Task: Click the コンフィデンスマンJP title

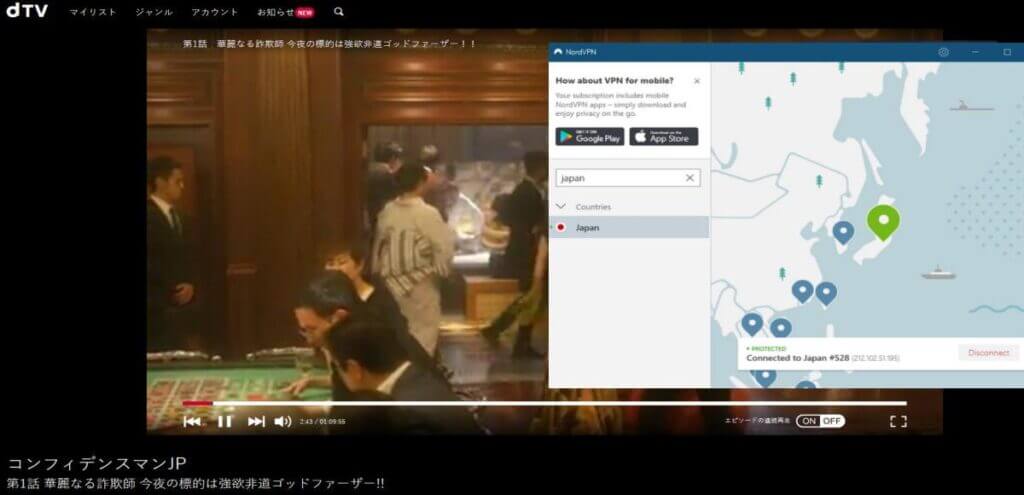Action: coord(97,464)
